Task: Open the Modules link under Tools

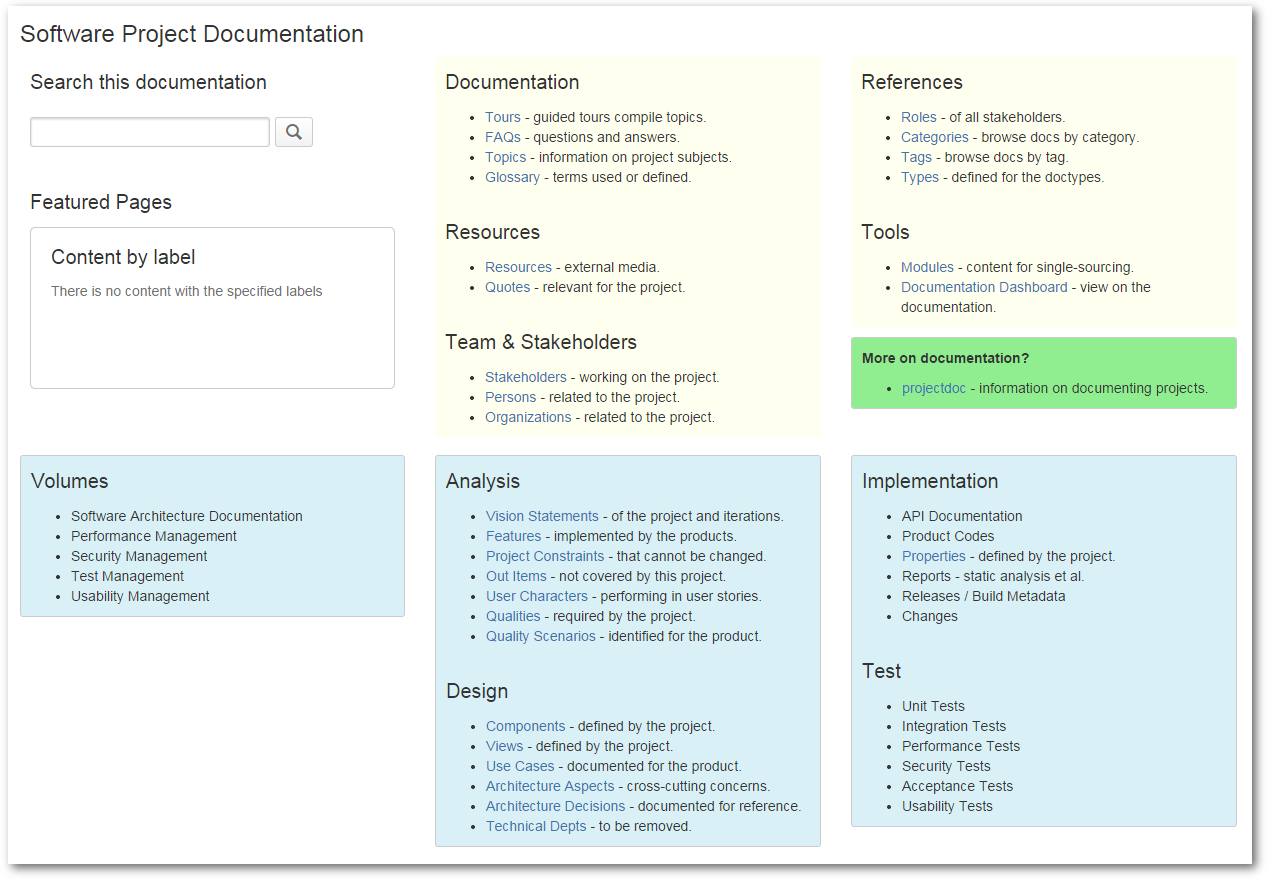Action: pyautogui.click(x=927, y=267)
